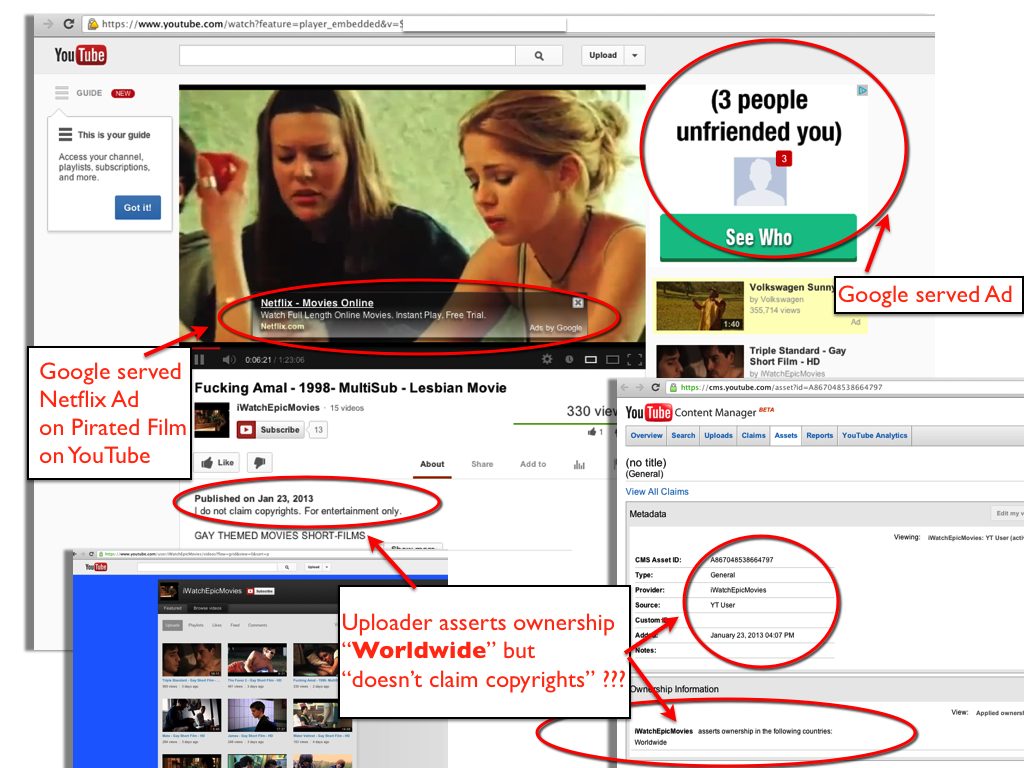Switch to the Overview tab in Content Manager
The width and height of the screenshot is (1024, 768).
click(x=647, y=436)
